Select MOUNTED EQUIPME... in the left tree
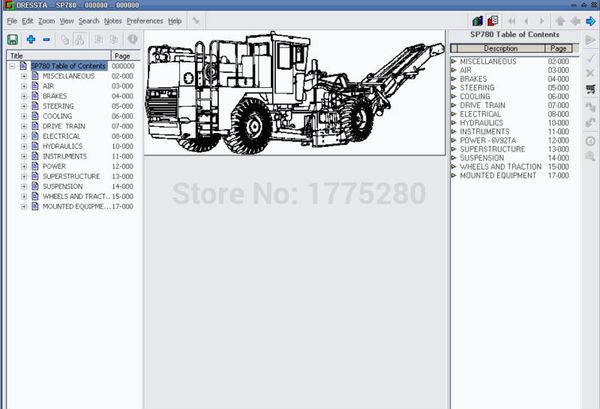 (76, 206)
